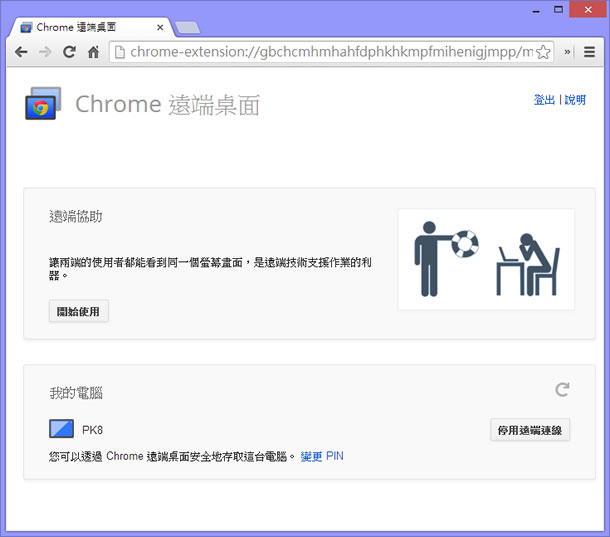This screenshot has height=537, width=610.
Task: Click the PK8 computer icon
Action: point(61,429)
